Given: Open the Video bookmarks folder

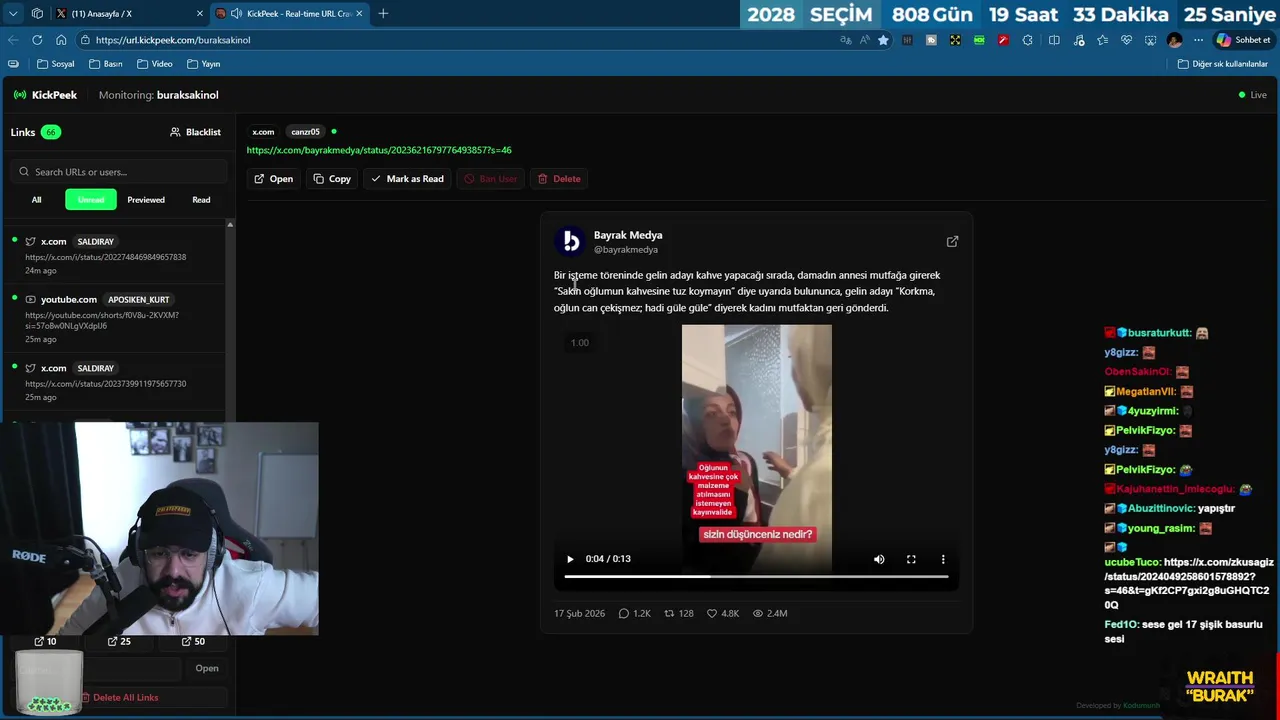Looking at the screenshot, I should [155, 64].
